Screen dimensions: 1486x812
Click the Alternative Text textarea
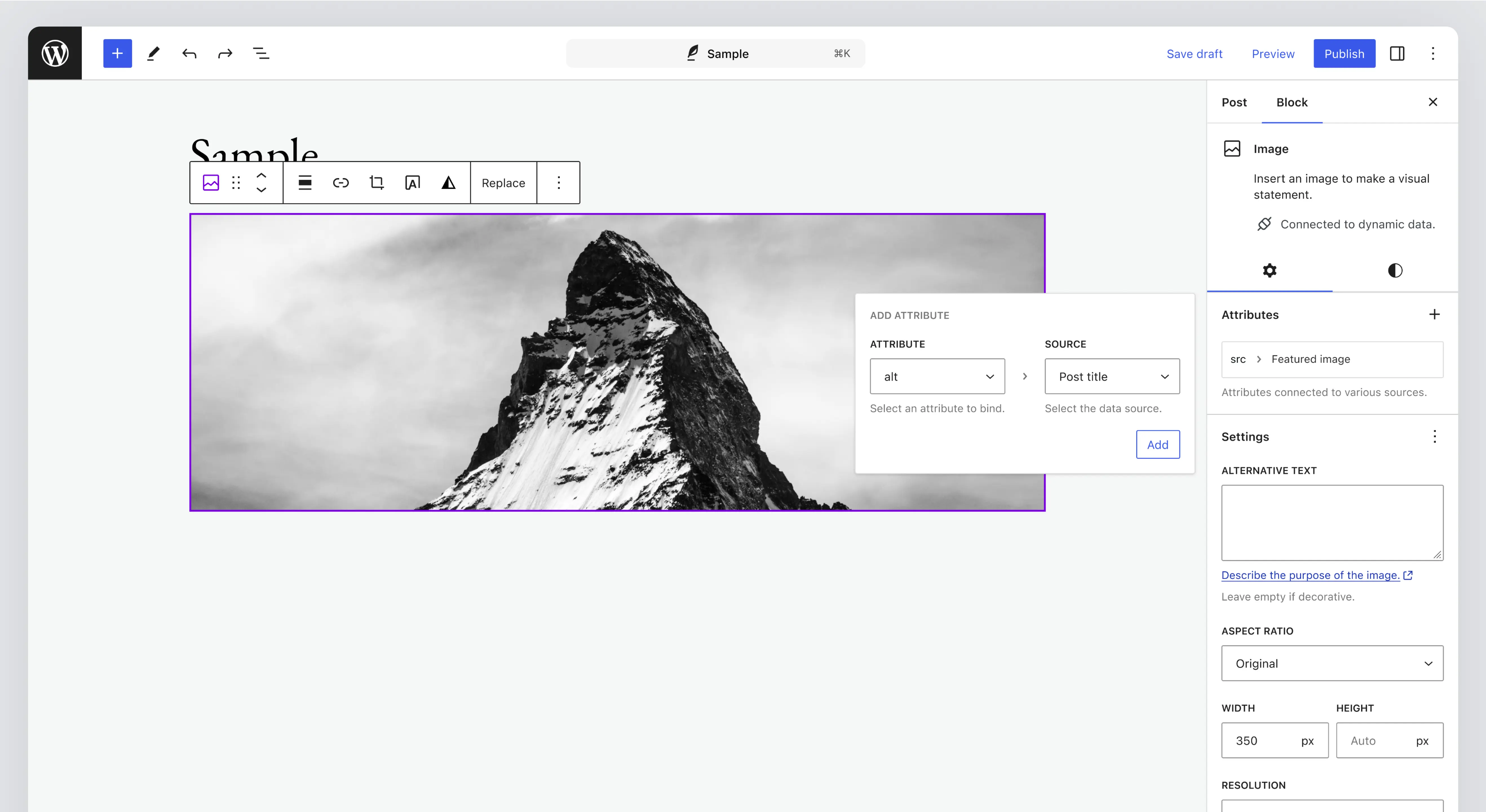coord(1332,522)
